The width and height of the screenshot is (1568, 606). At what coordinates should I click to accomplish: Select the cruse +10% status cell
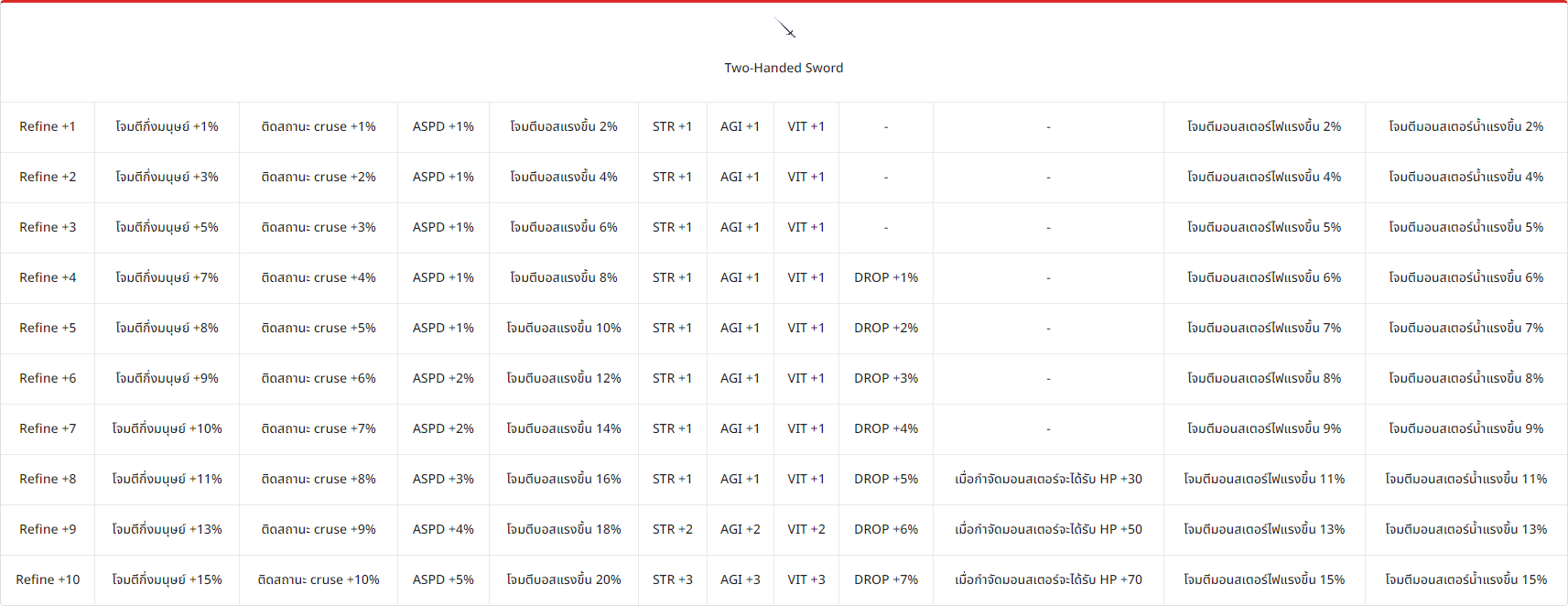coord(318,579)
